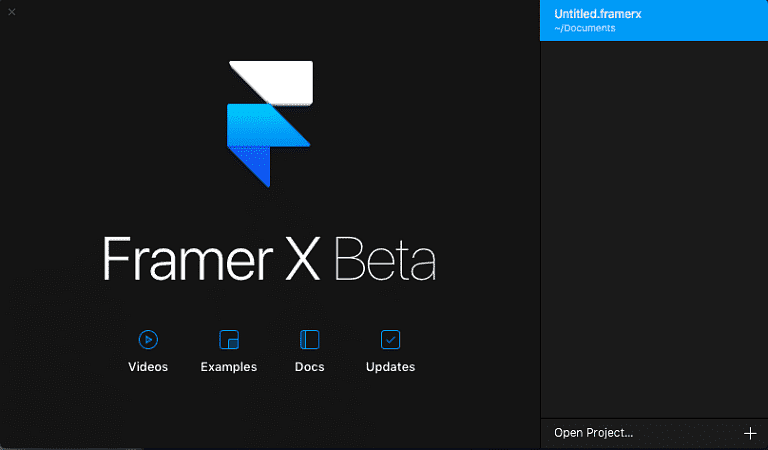
Task: Click the Docs sidebar-panel icon
Action: click(310, 340)
